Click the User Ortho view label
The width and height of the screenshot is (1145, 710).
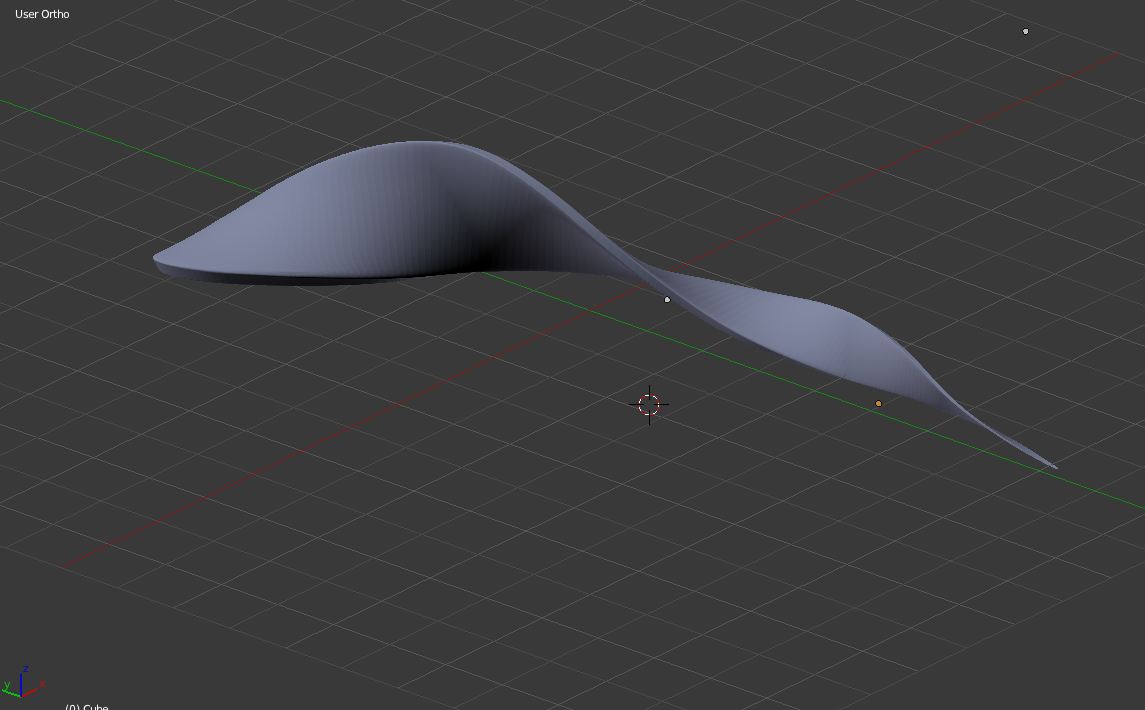coord(42,14)
